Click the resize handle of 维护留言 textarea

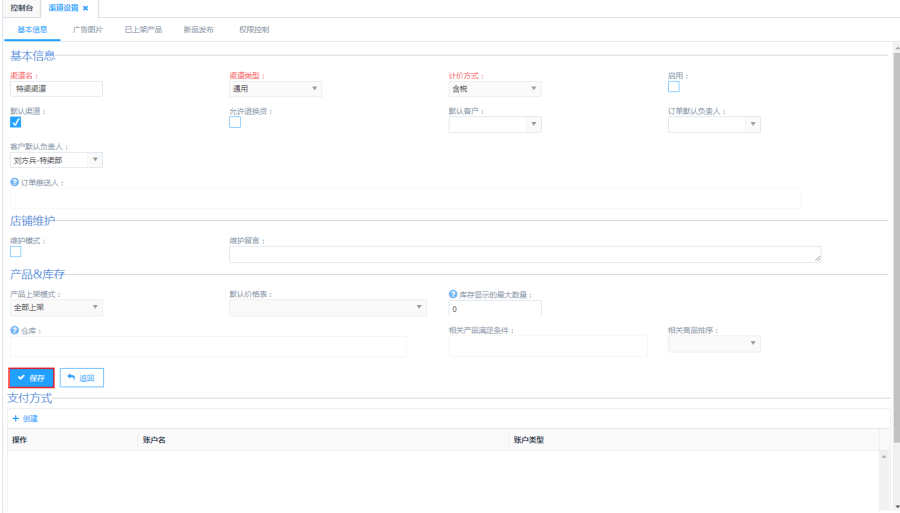[x=817, y=258]
